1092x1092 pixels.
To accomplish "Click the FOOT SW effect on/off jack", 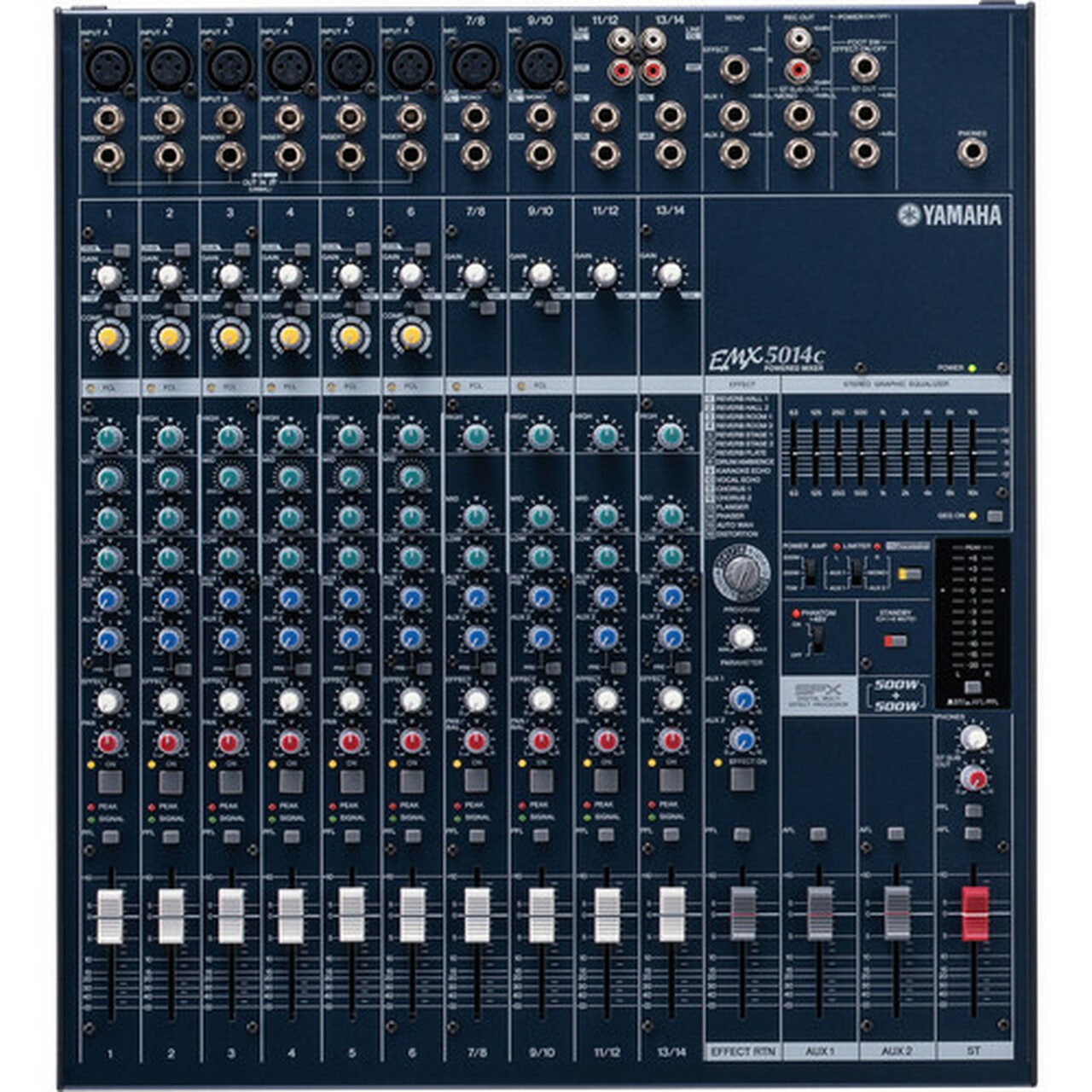I will (864, 68).
